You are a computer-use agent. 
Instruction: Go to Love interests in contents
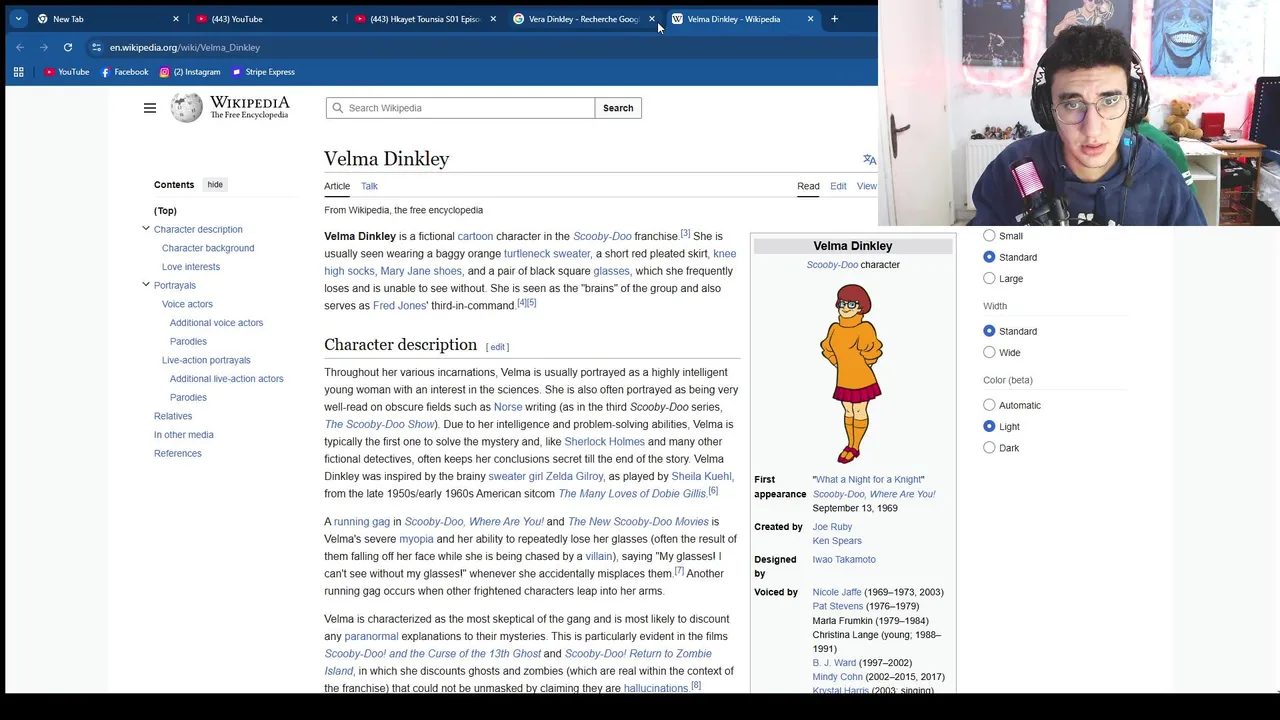pos(191,267)
